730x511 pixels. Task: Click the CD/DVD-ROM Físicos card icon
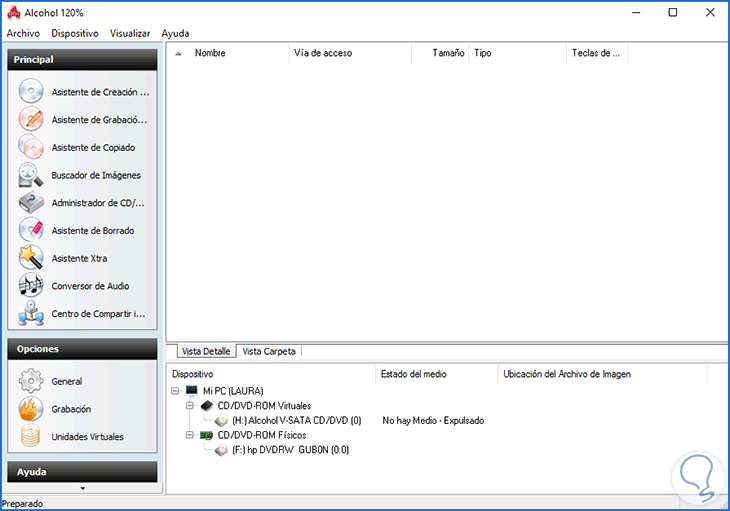coord(206,435)
